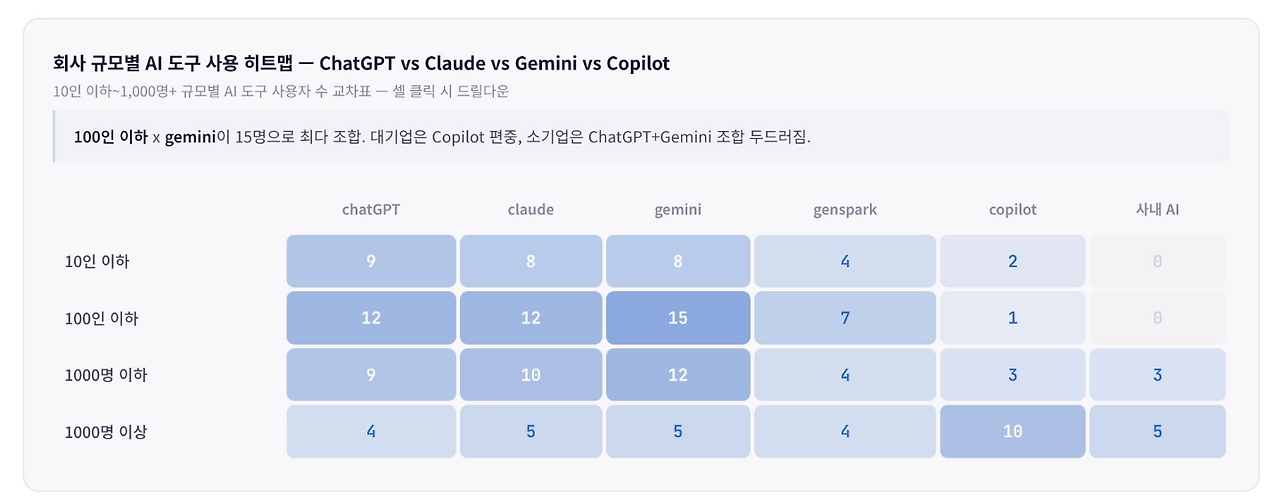Open the 100인 이하 copilot cell showing 1
Viewport: 1280px width, 504px height.
click(x=1012, y=318)
